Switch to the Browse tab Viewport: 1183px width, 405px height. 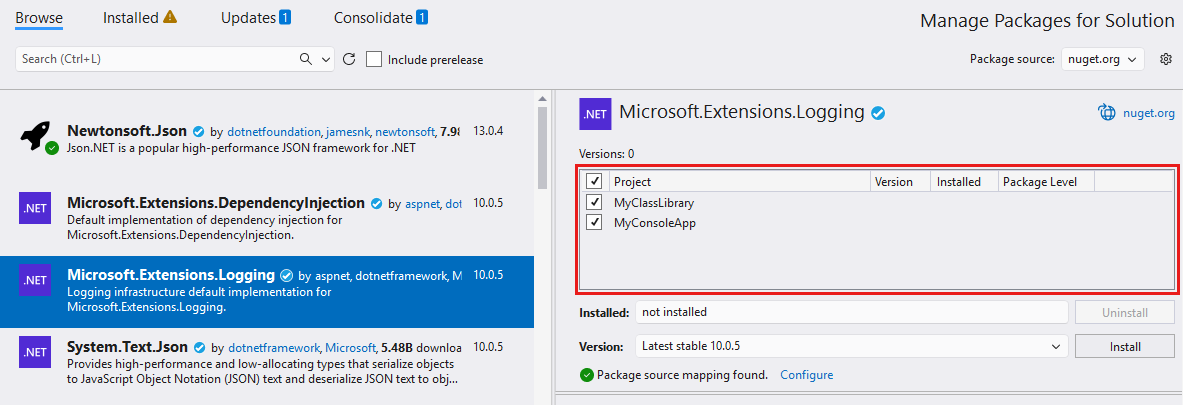point(38,17)
